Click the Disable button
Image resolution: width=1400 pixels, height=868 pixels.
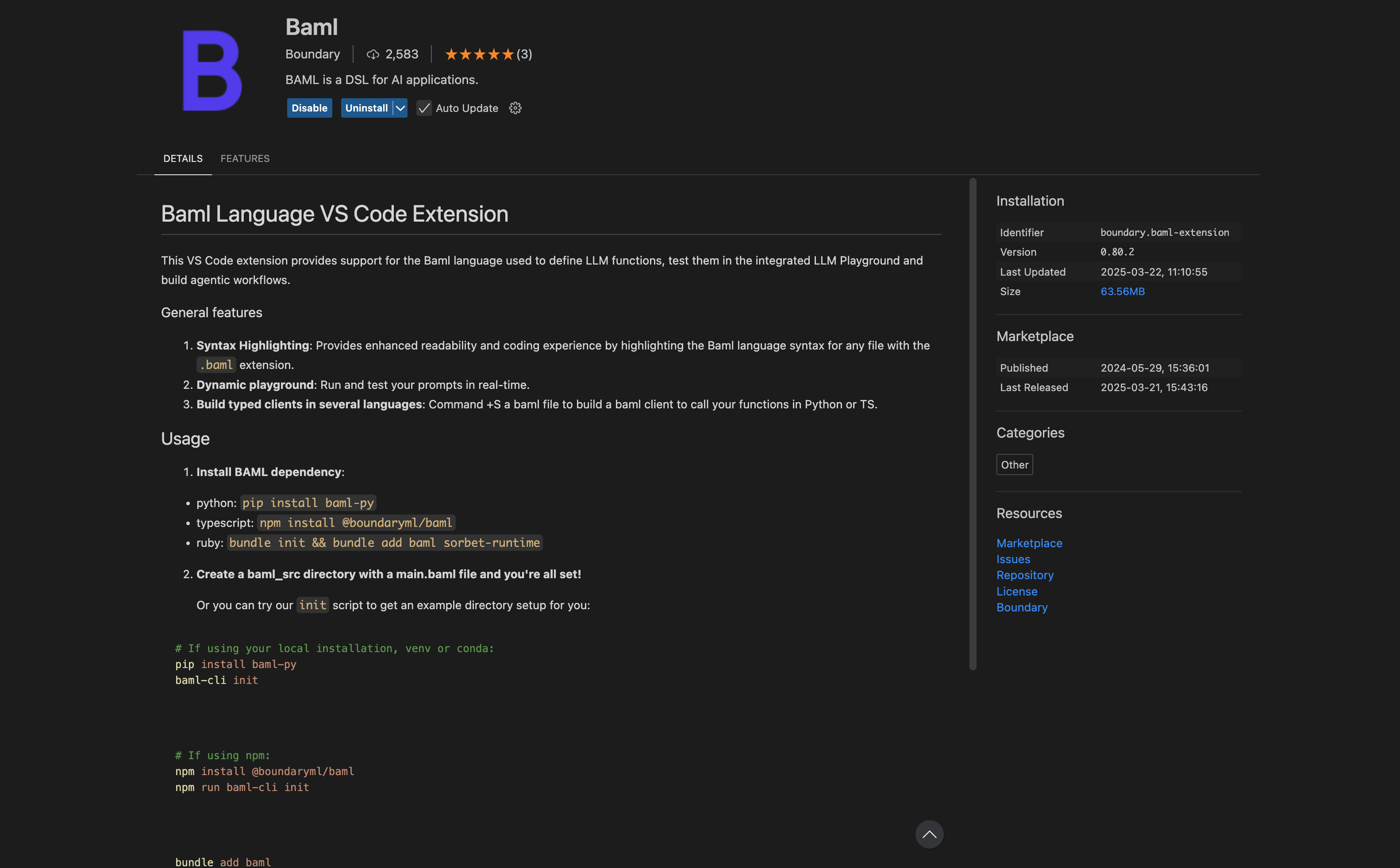(309, 108)
